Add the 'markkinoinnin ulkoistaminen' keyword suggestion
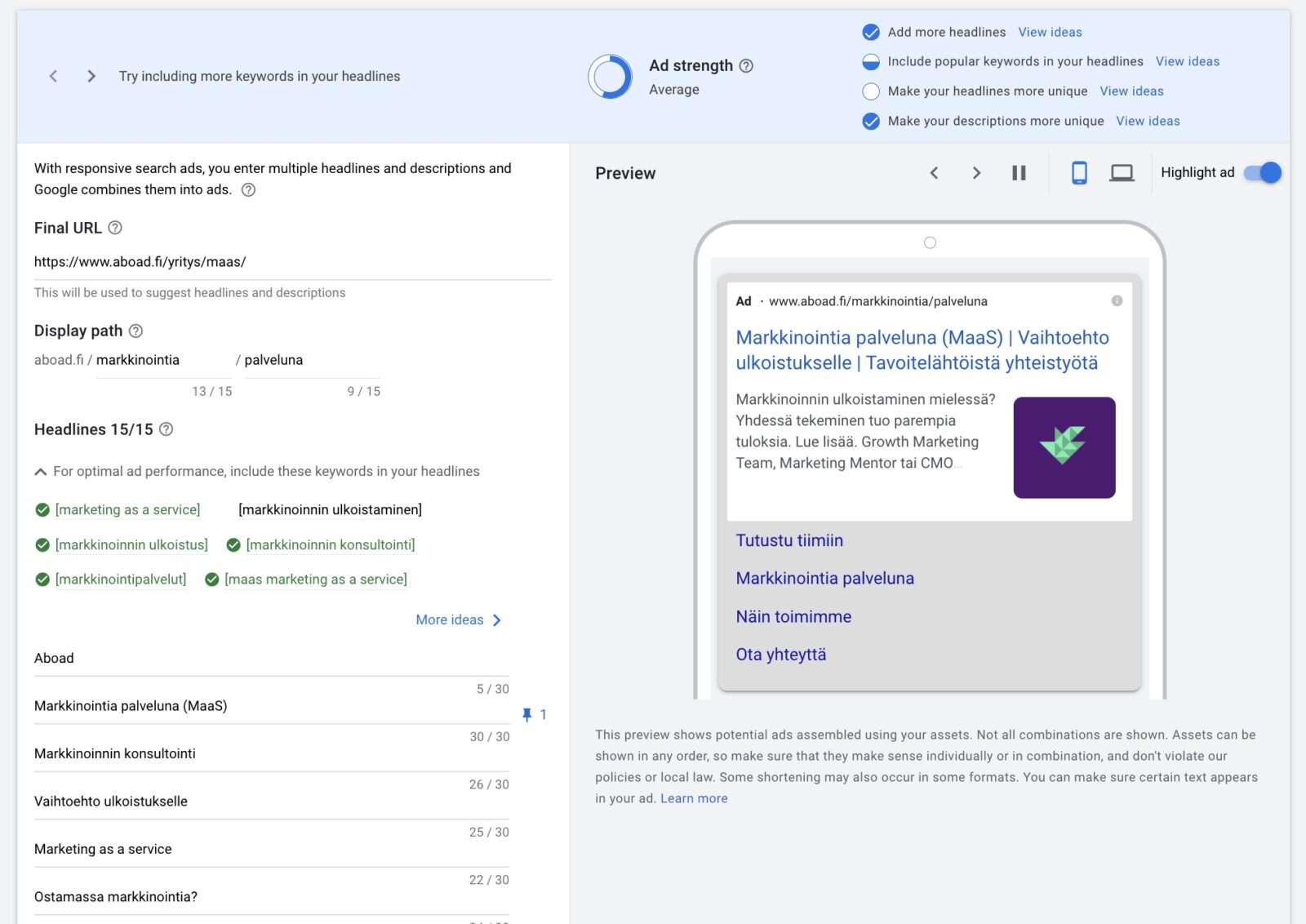 click(x=330, y=510)
